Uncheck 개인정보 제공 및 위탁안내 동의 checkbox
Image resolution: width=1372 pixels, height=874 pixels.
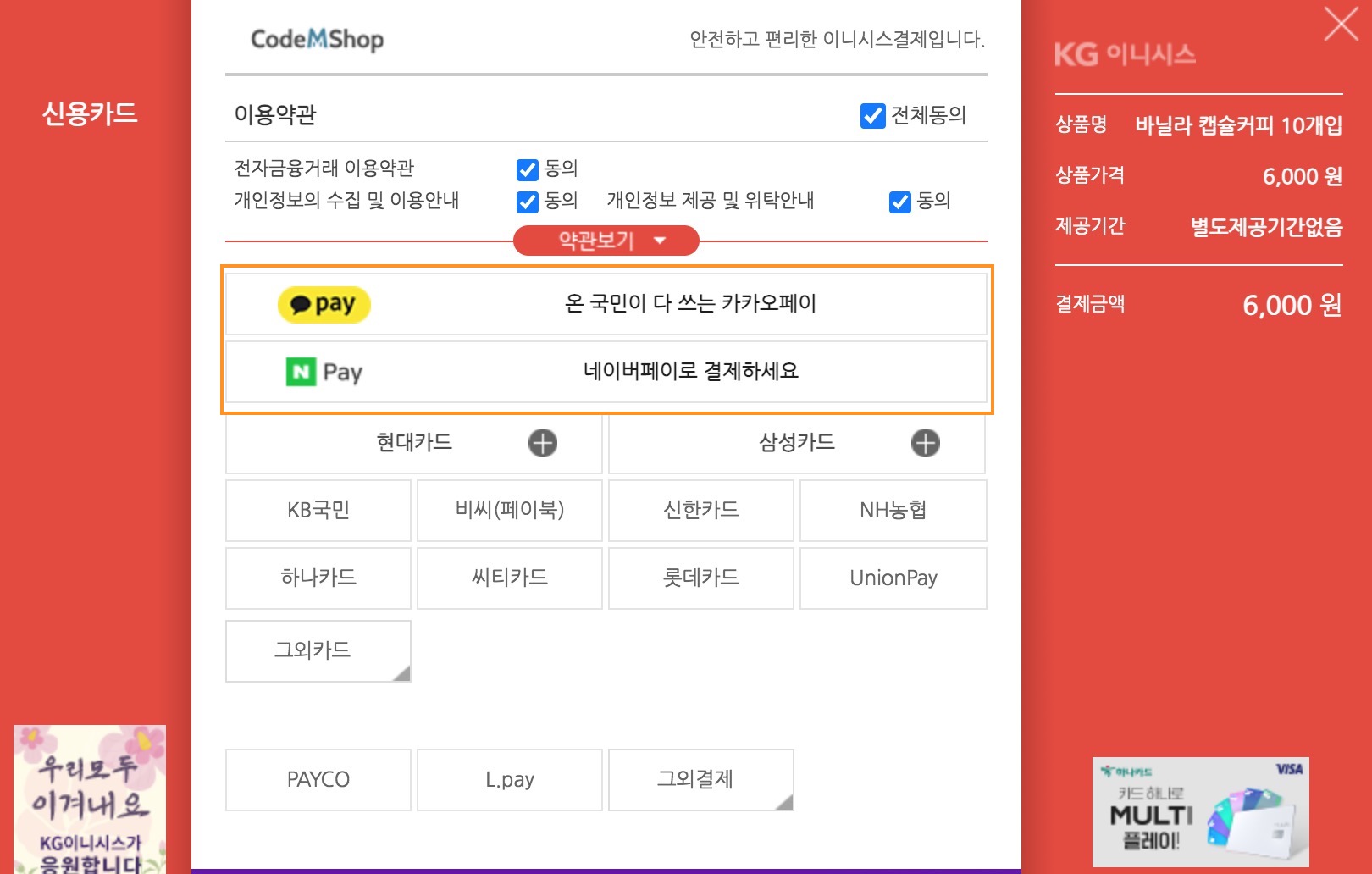click(x=899, y=202)
